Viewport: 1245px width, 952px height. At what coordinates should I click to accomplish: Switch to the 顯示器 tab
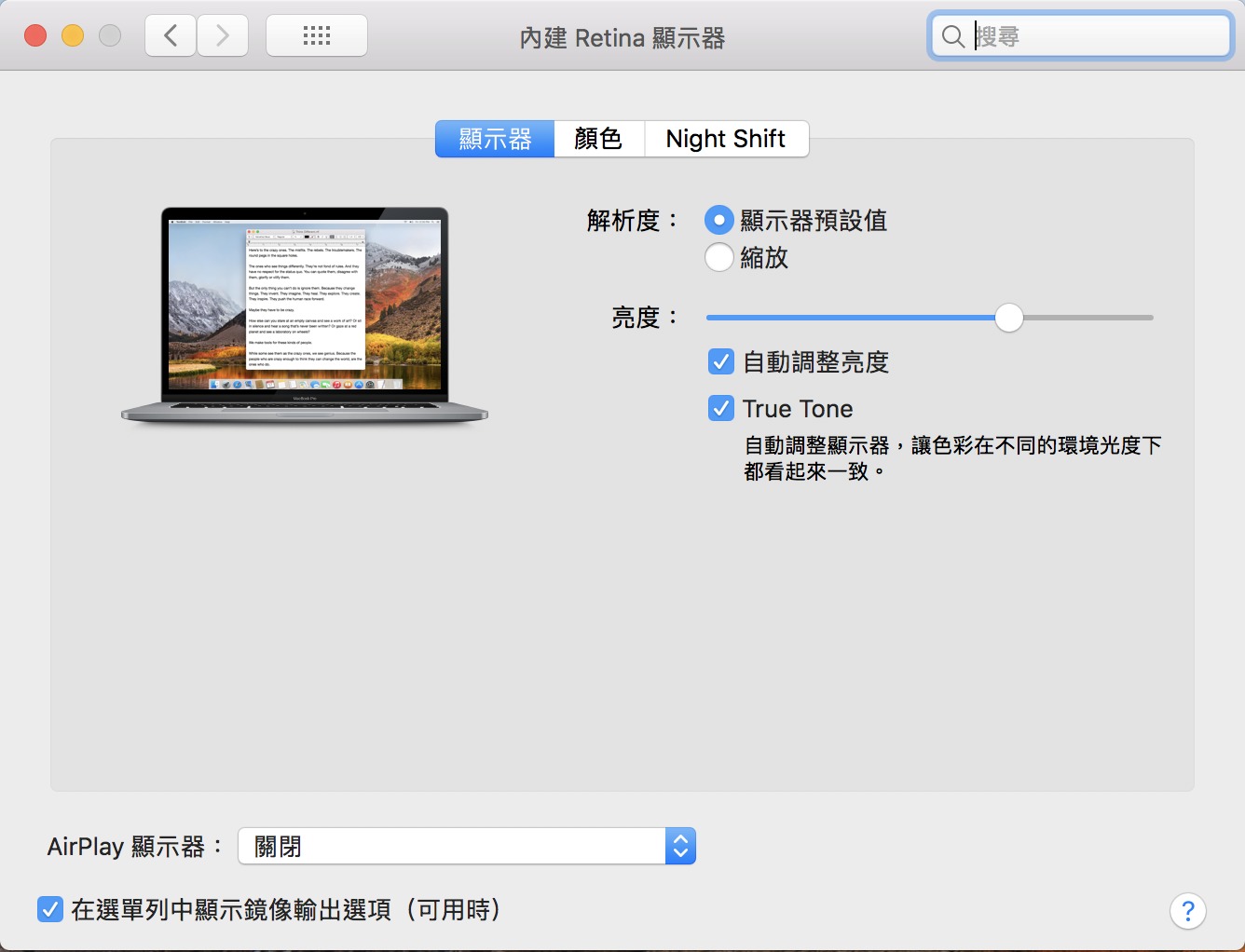coord(495,139)
